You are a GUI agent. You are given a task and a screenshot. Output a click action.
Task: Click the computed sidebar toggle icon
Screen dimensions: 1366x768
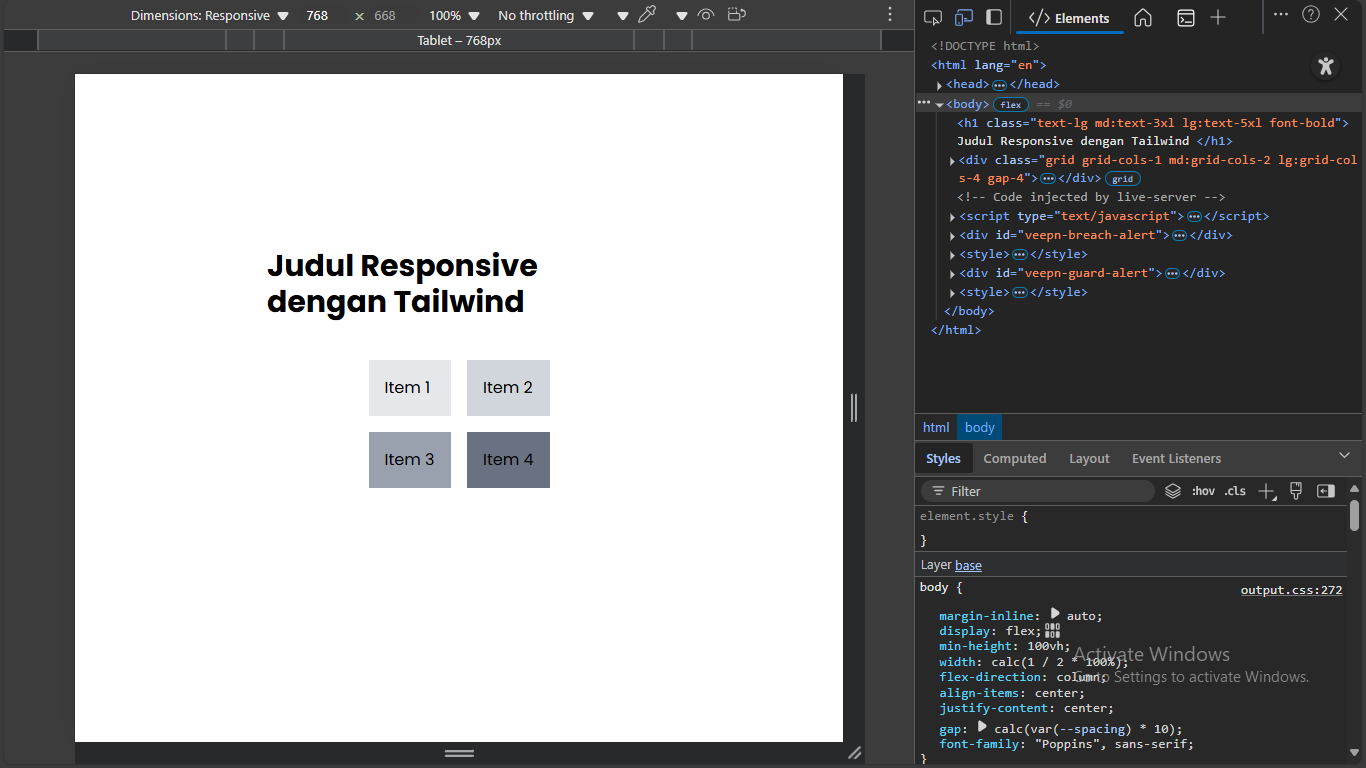1326,491
